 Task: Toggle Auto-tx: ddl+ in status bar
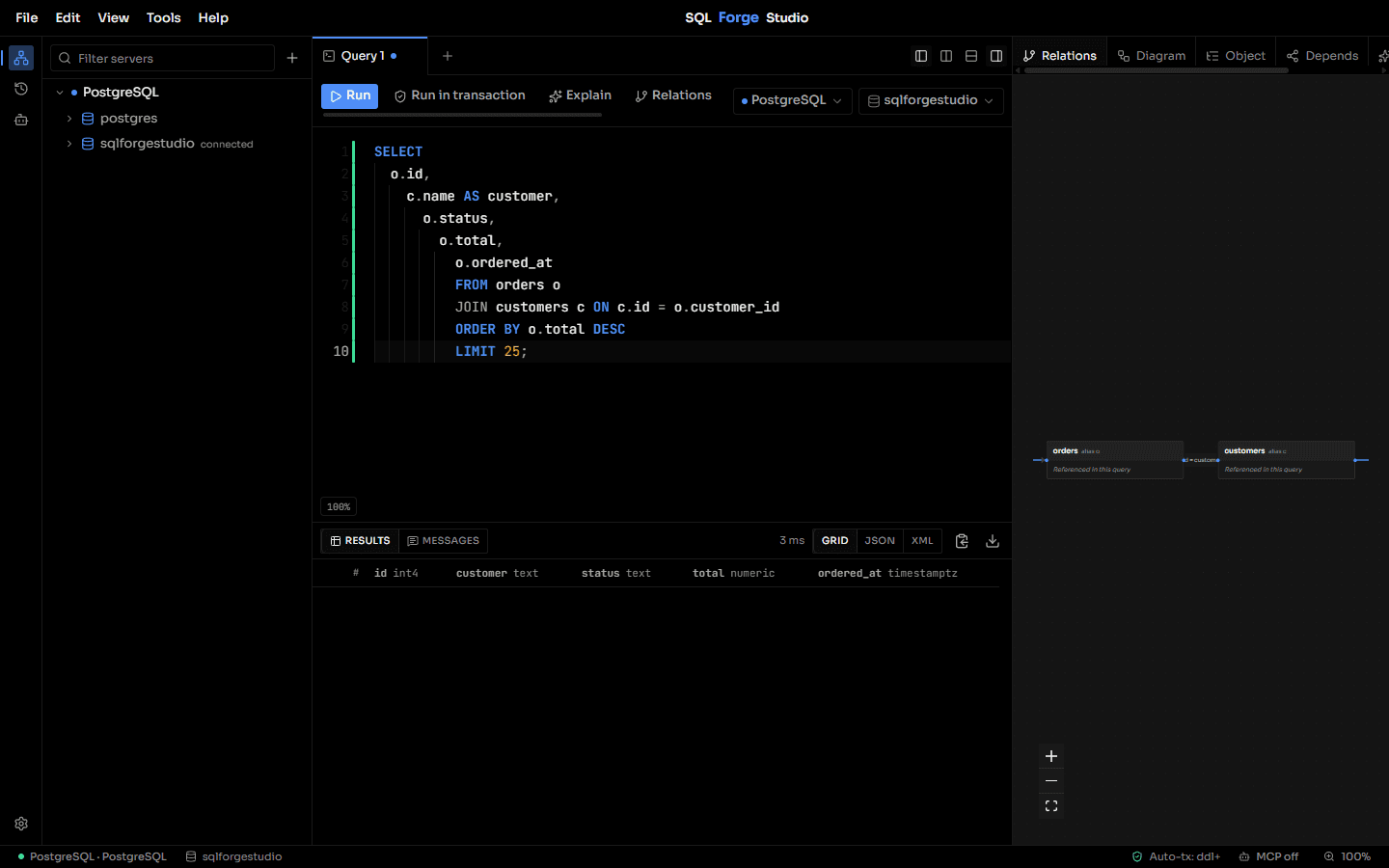coord(1176,856)
